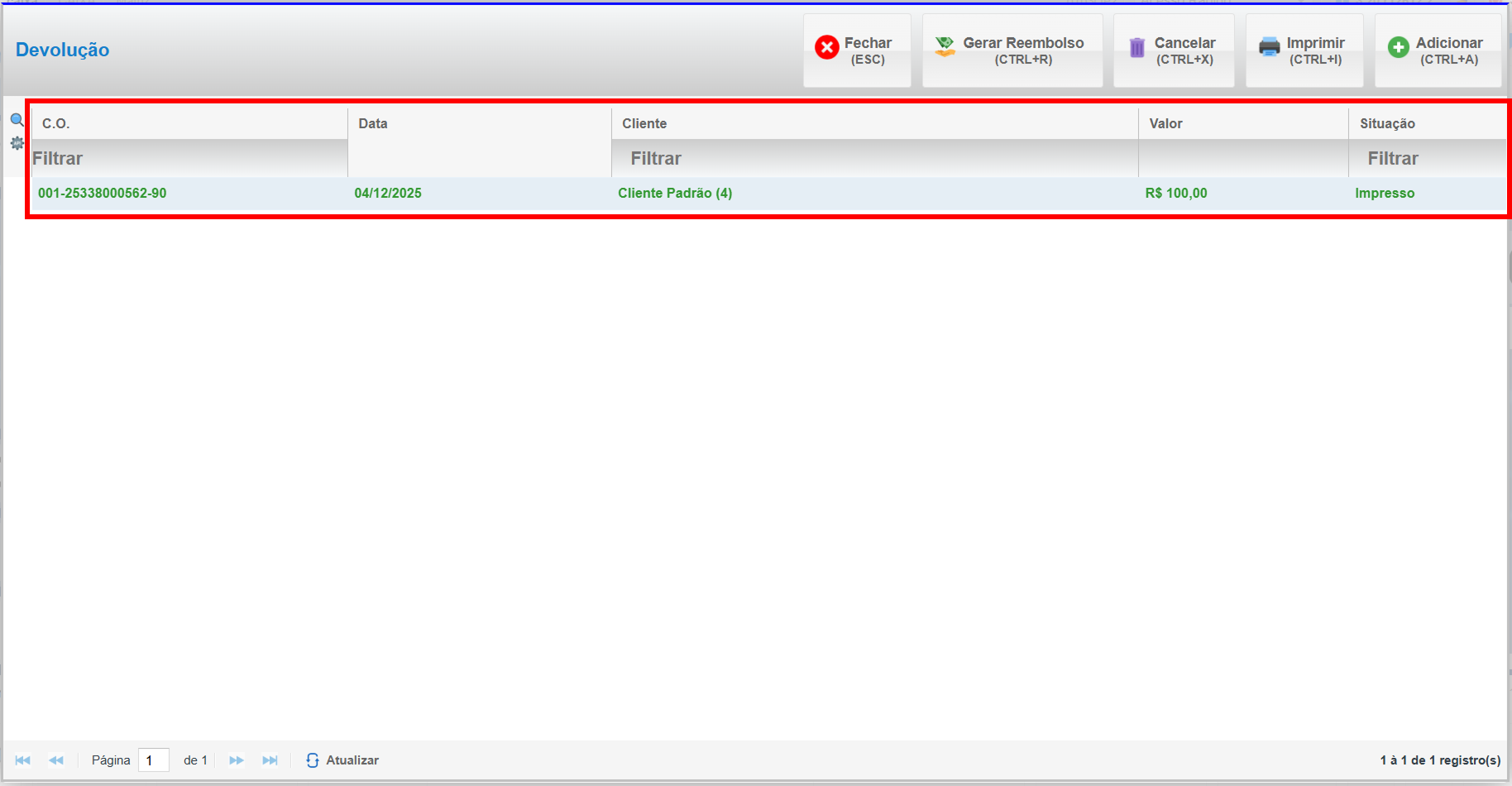Sort by the Valor column header
1512x786 pixels.
tap(1165, 123)
